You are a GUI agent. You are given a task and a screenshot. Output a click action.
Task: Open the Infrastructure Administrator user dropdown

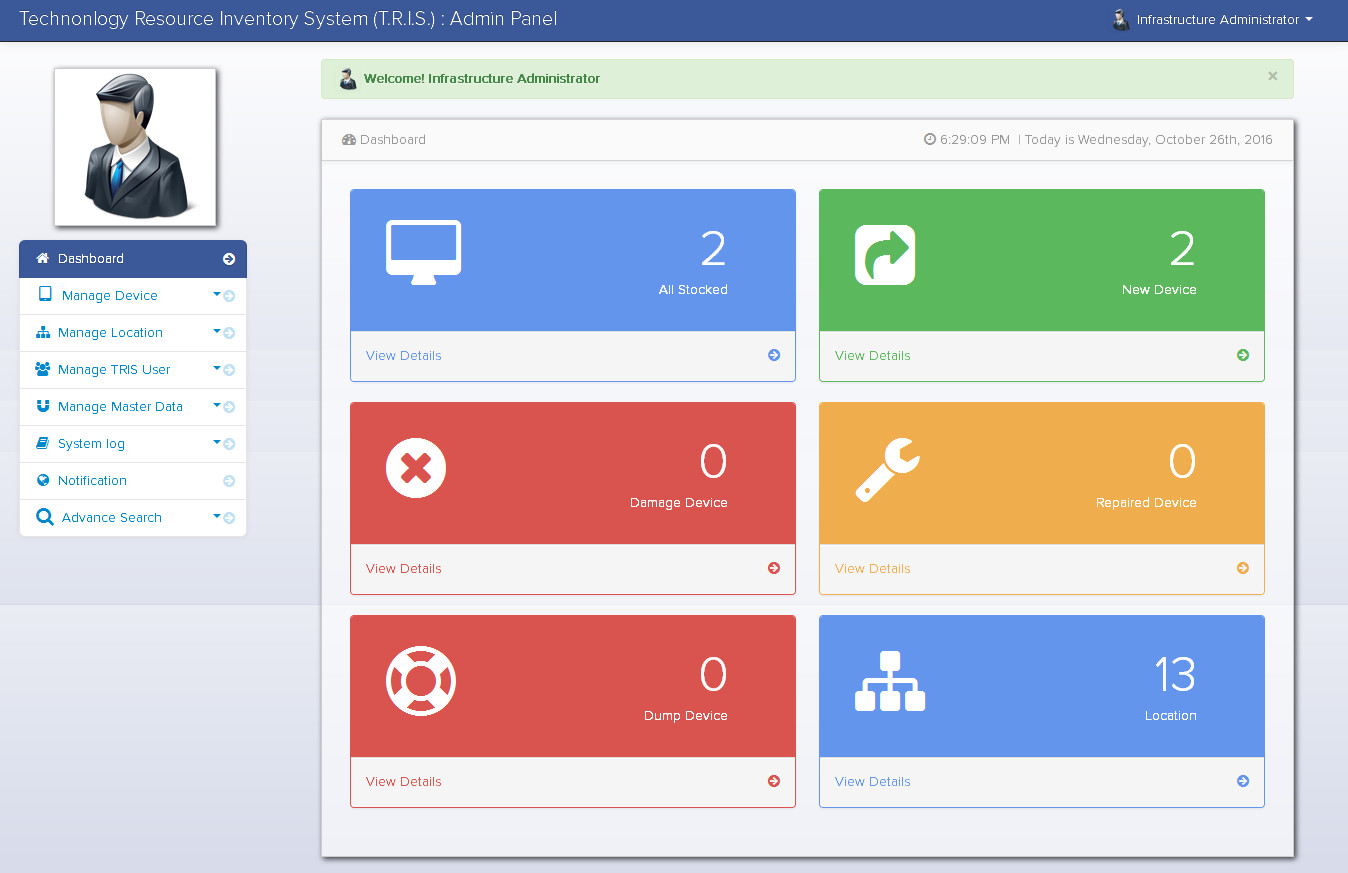coord(1212,20)
